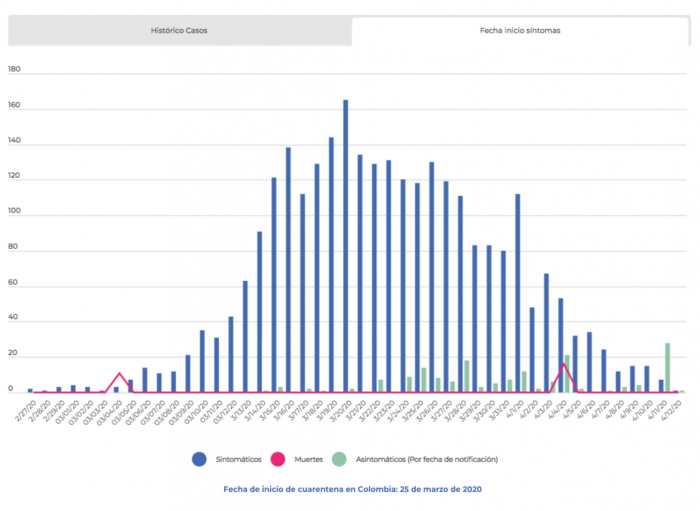Screen dimensions: 700x511
Task: Click the green bar at 3/28/20
Action: point(467,376)
